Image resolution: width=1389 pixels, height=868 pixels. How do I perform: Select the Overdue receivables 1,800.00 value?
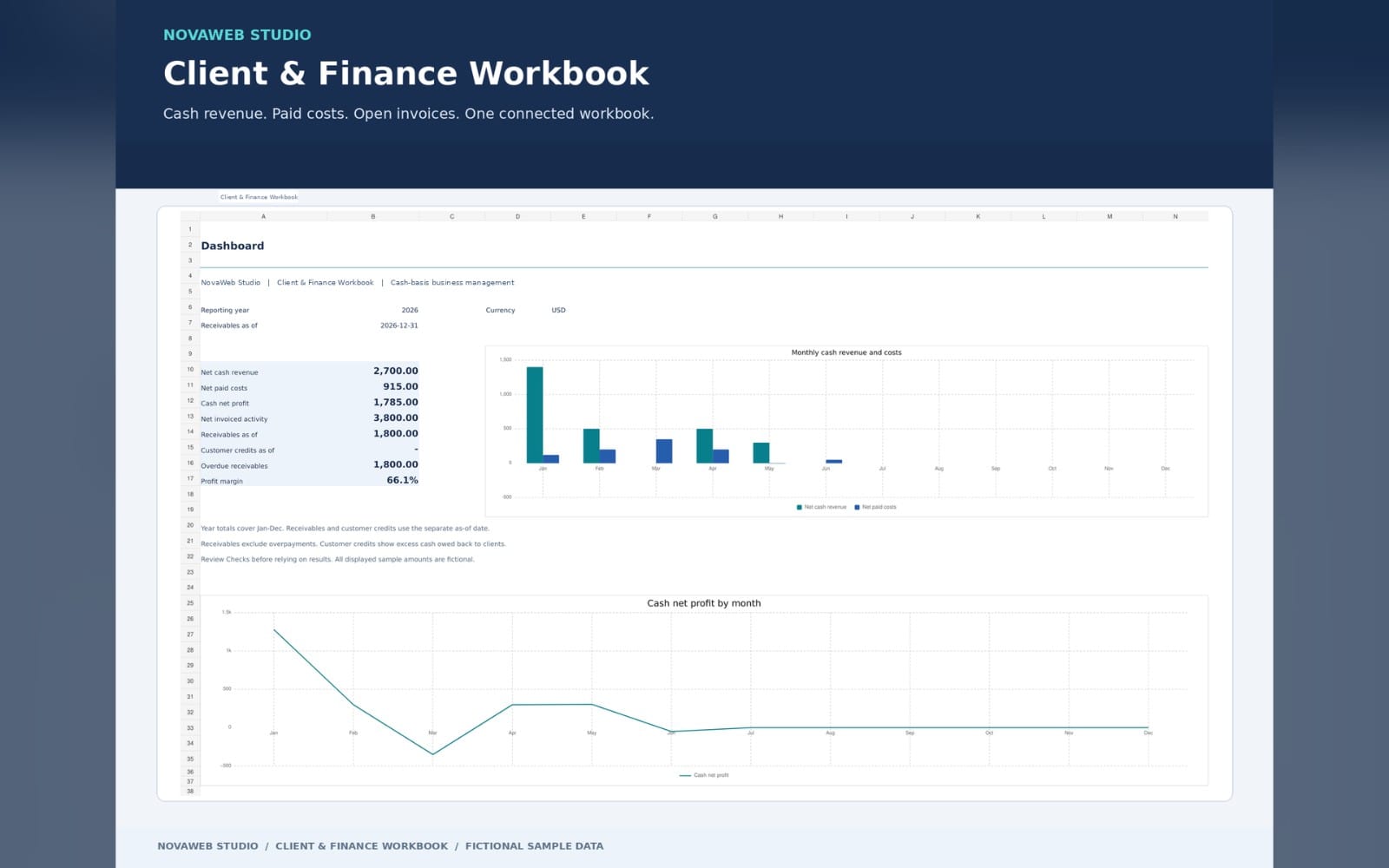[396, 464]
